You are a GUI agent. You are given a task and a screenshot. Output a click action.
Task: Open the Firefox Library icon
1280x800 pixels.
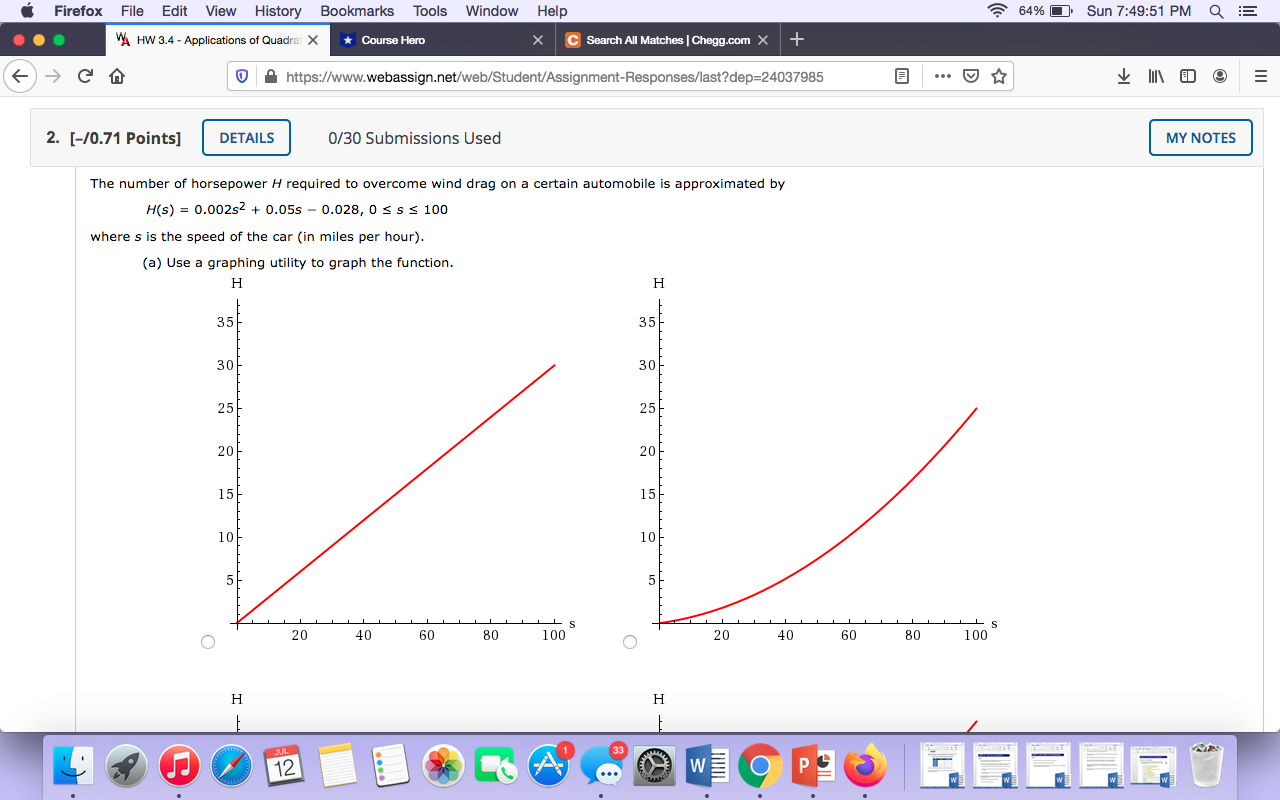[x=1155, y=76]
